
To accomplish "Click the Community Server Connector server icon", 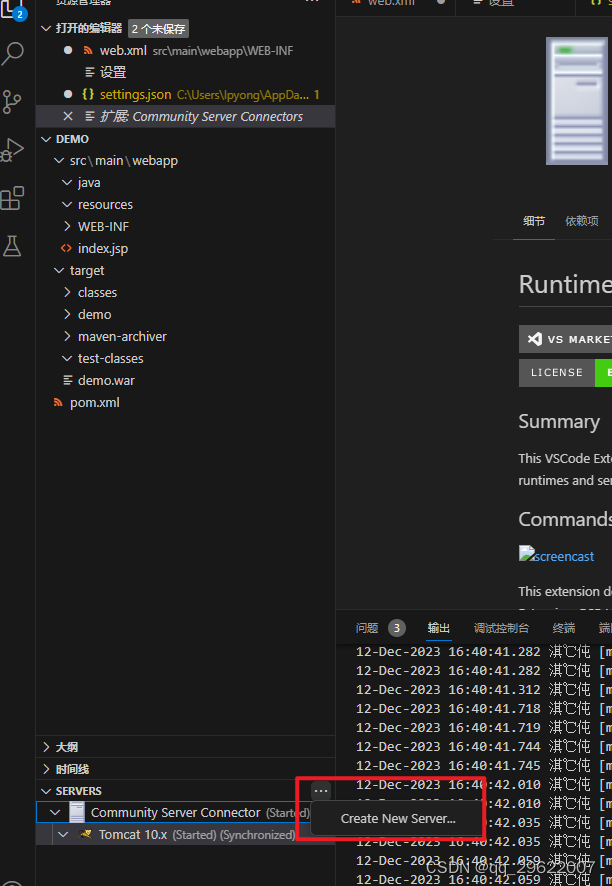I will [x=77, y=813].
